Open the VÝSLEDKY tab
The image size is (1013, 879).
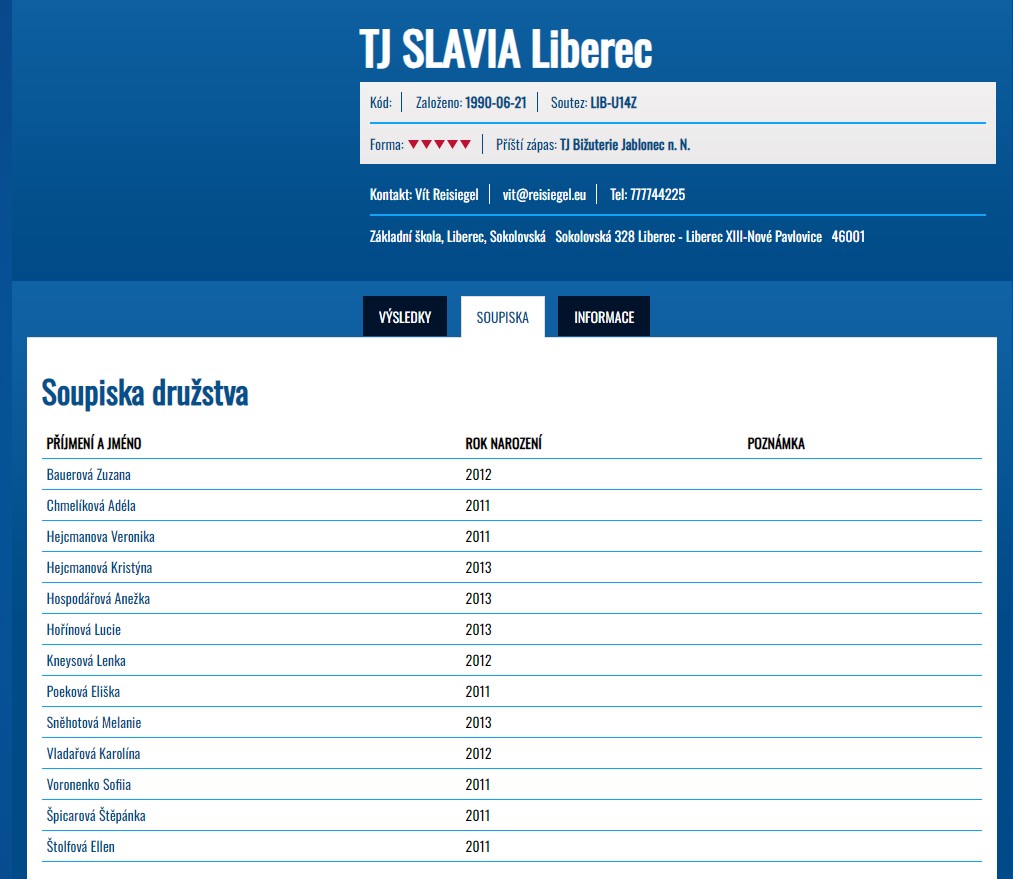coord(404,316)
